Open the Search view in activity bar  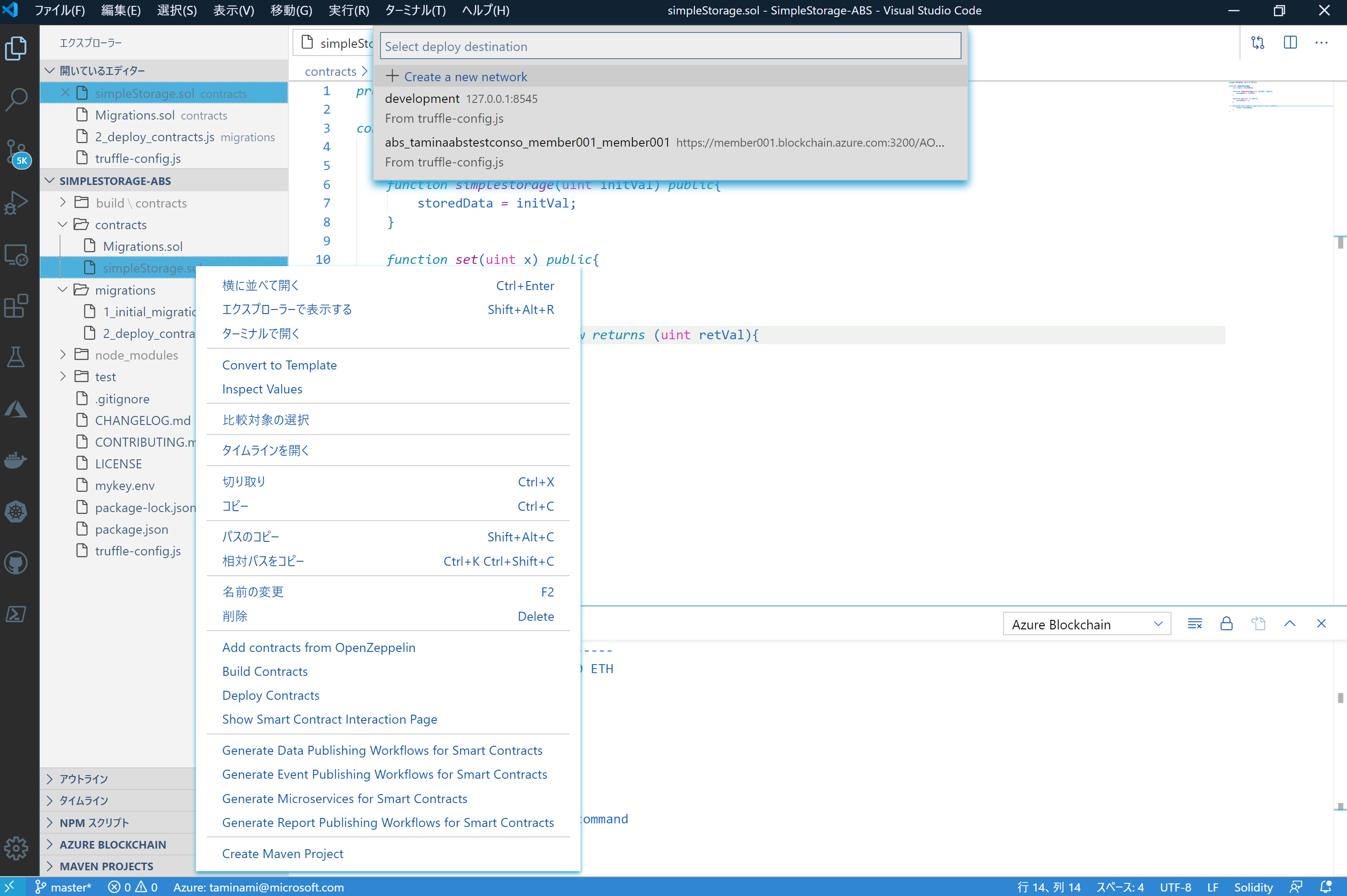click(16, 99)
